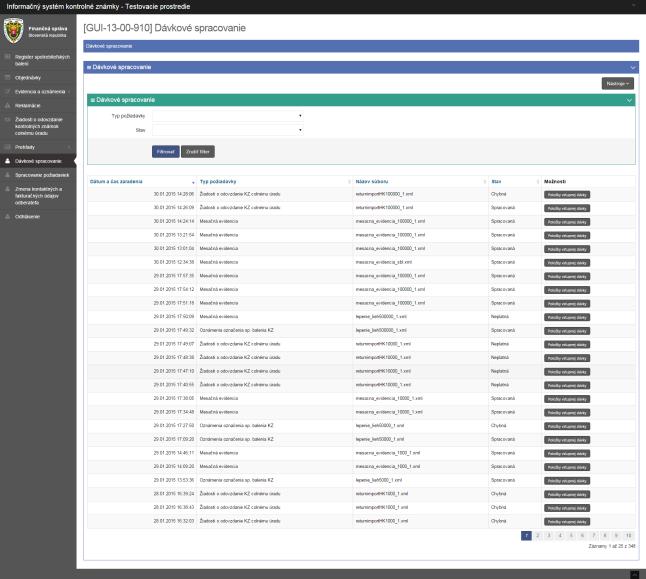Click the Finančná správa coat-of-arms logo
646x579 pixels.
pyautogui.click(x=14, y=30)
